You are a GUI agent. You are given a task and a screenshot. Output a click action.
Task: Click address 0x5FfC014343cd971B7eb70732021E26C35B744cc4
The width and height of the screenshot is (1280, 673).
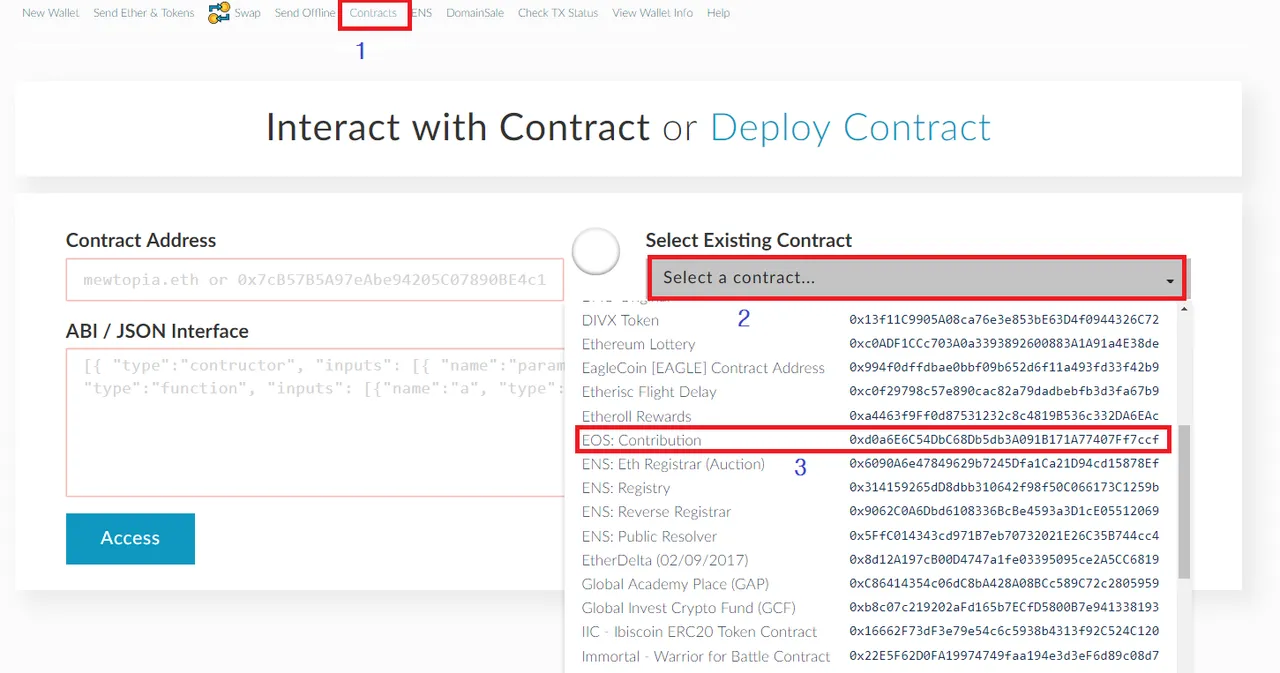1004,536
